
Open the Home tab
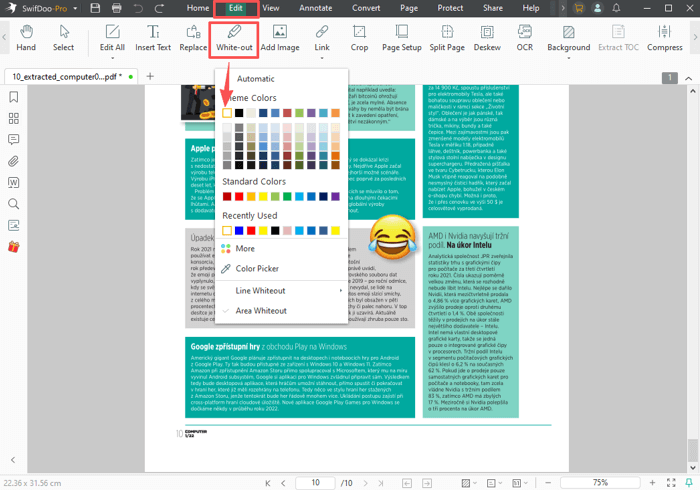tap(198, 8)
